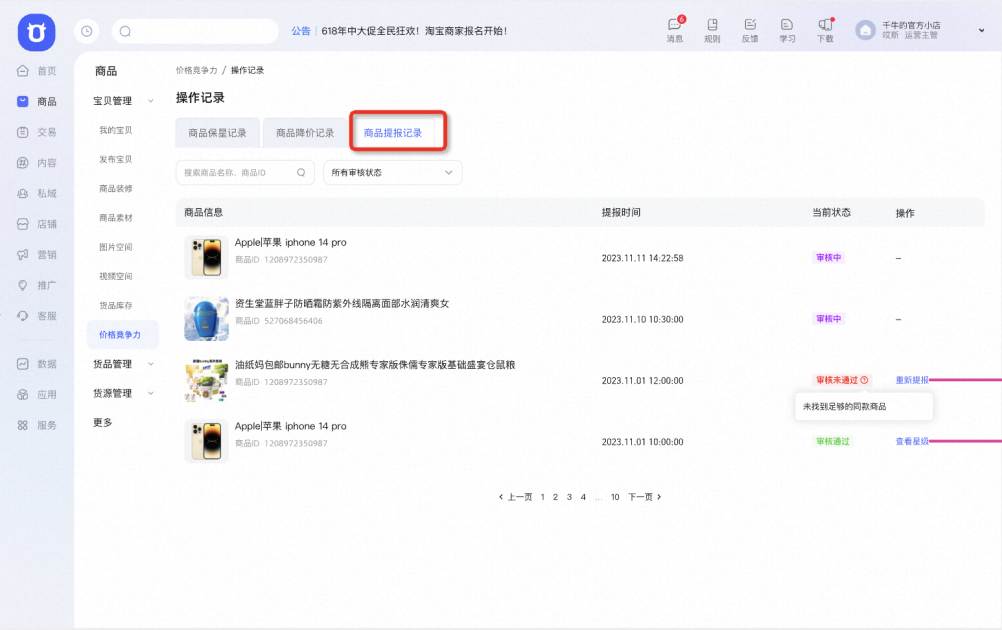Image resolution: width=1002 pixels, height=630 pixels.
Task: Select 价格竞争力 in the submenu
Action: click(122, 335)
